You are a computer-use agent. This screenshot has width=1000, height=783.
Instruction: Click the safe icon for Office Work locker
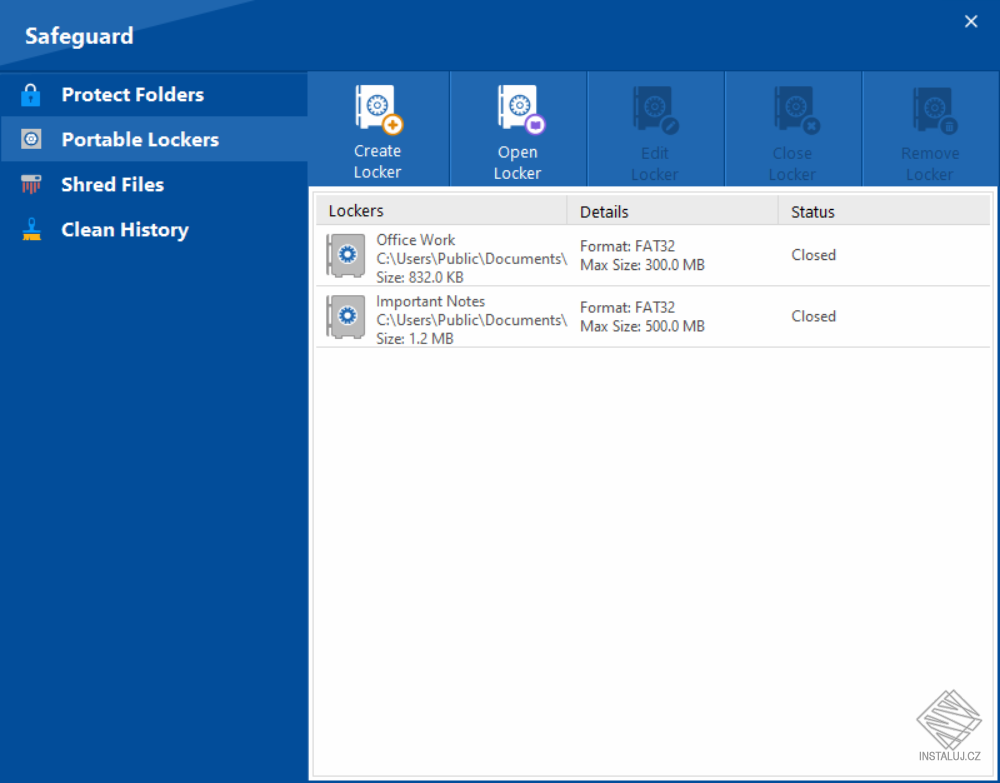[x=344, y=256]
